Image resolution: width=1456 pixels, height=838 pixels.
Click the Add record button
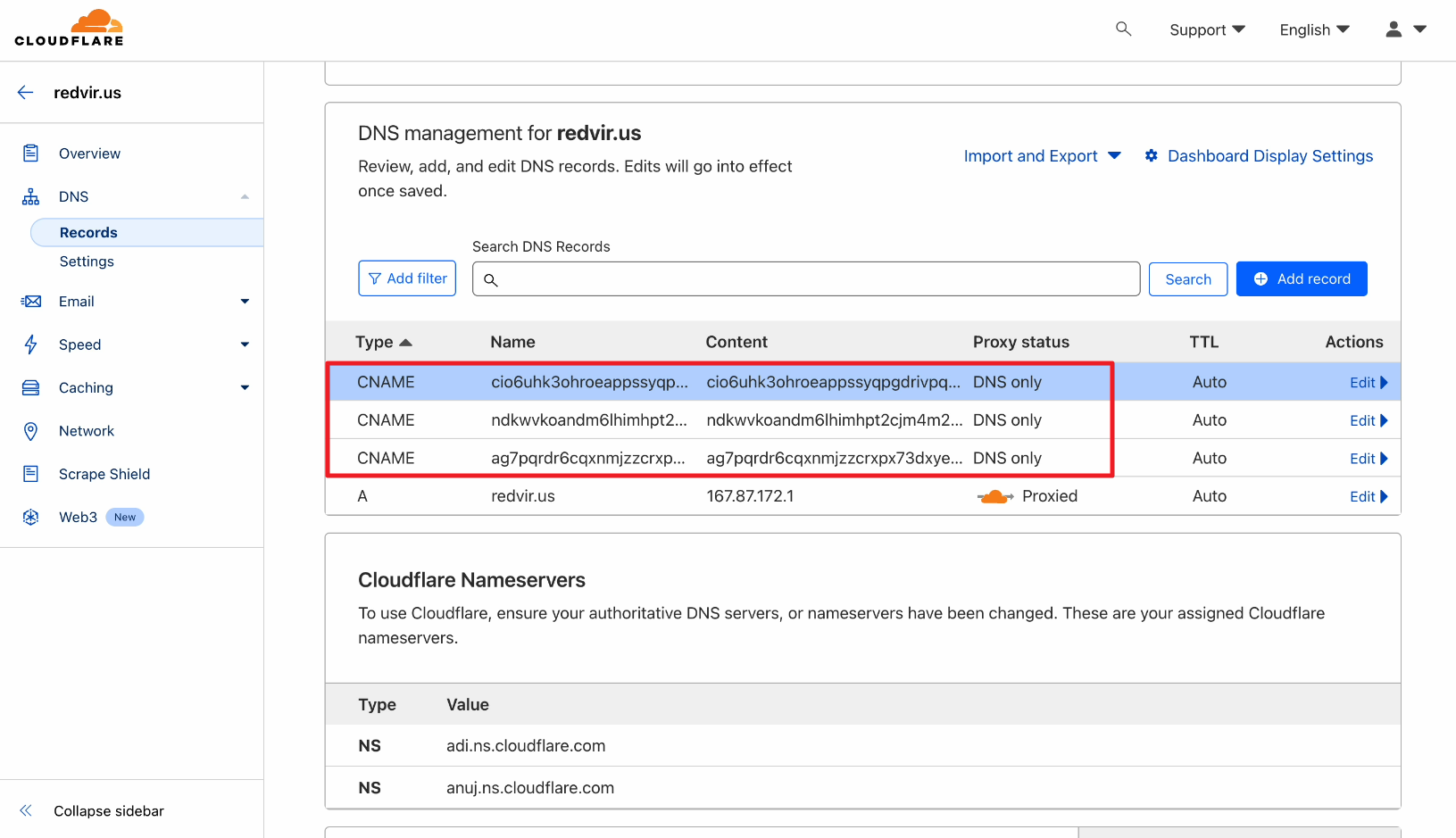[x=1301, y=279]
